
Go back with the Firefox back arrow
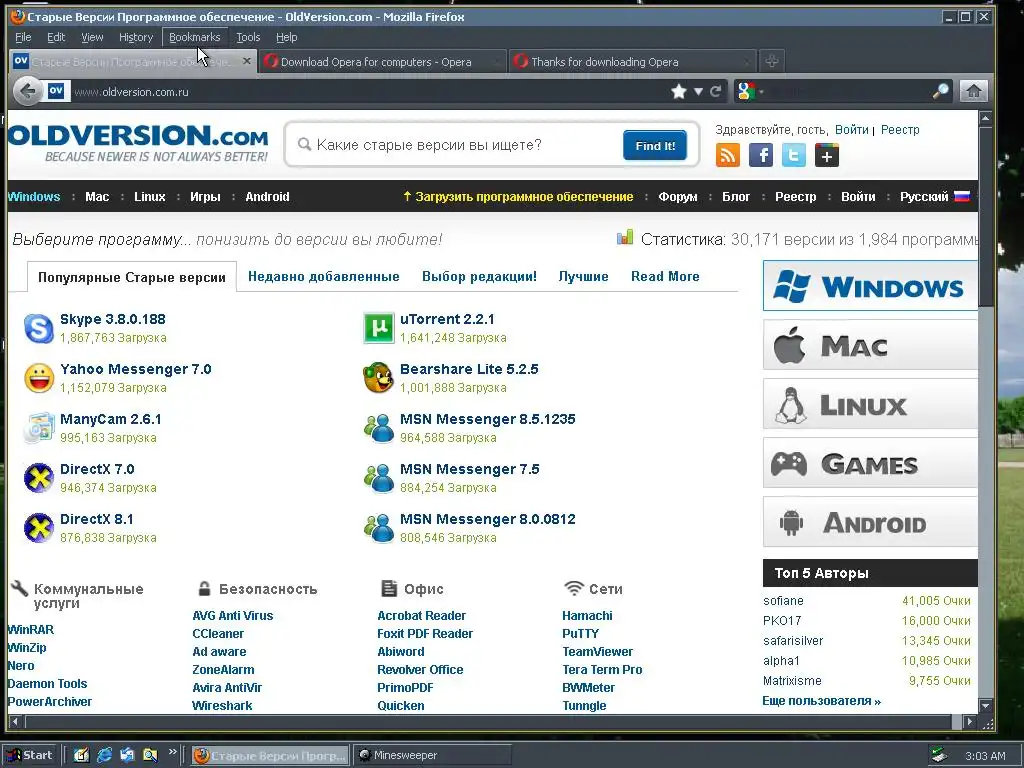27,91
